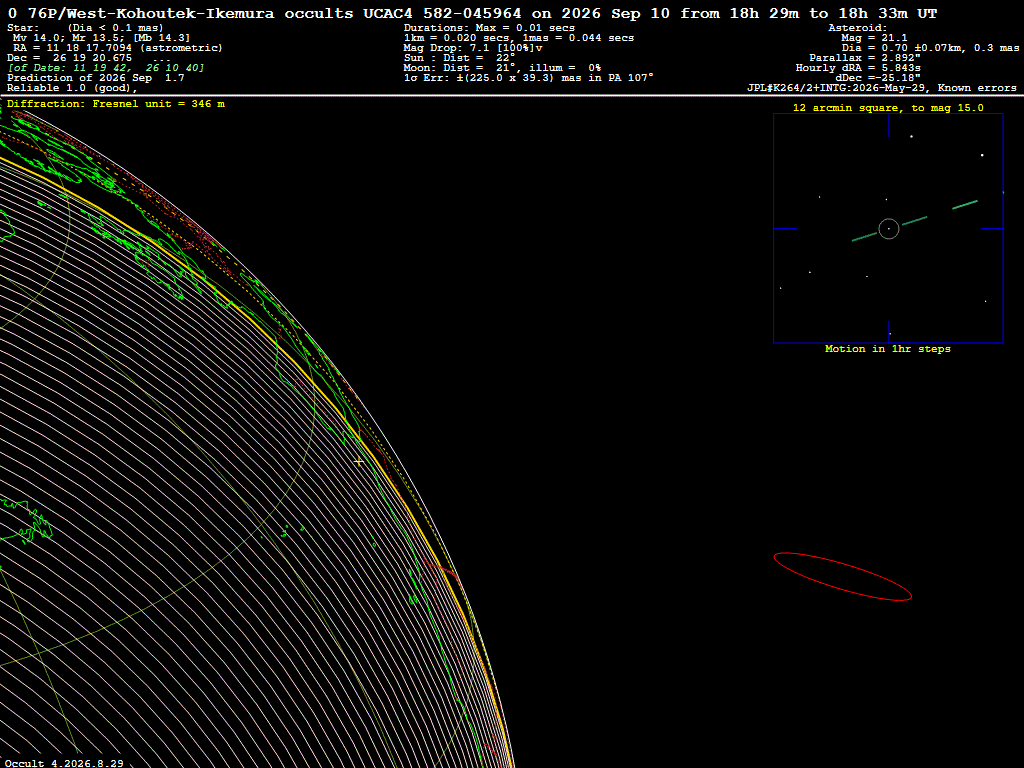Click the red error ellipse
Image resolution: width=1024 pixels, height=768 pixels.
click(842, 577)
